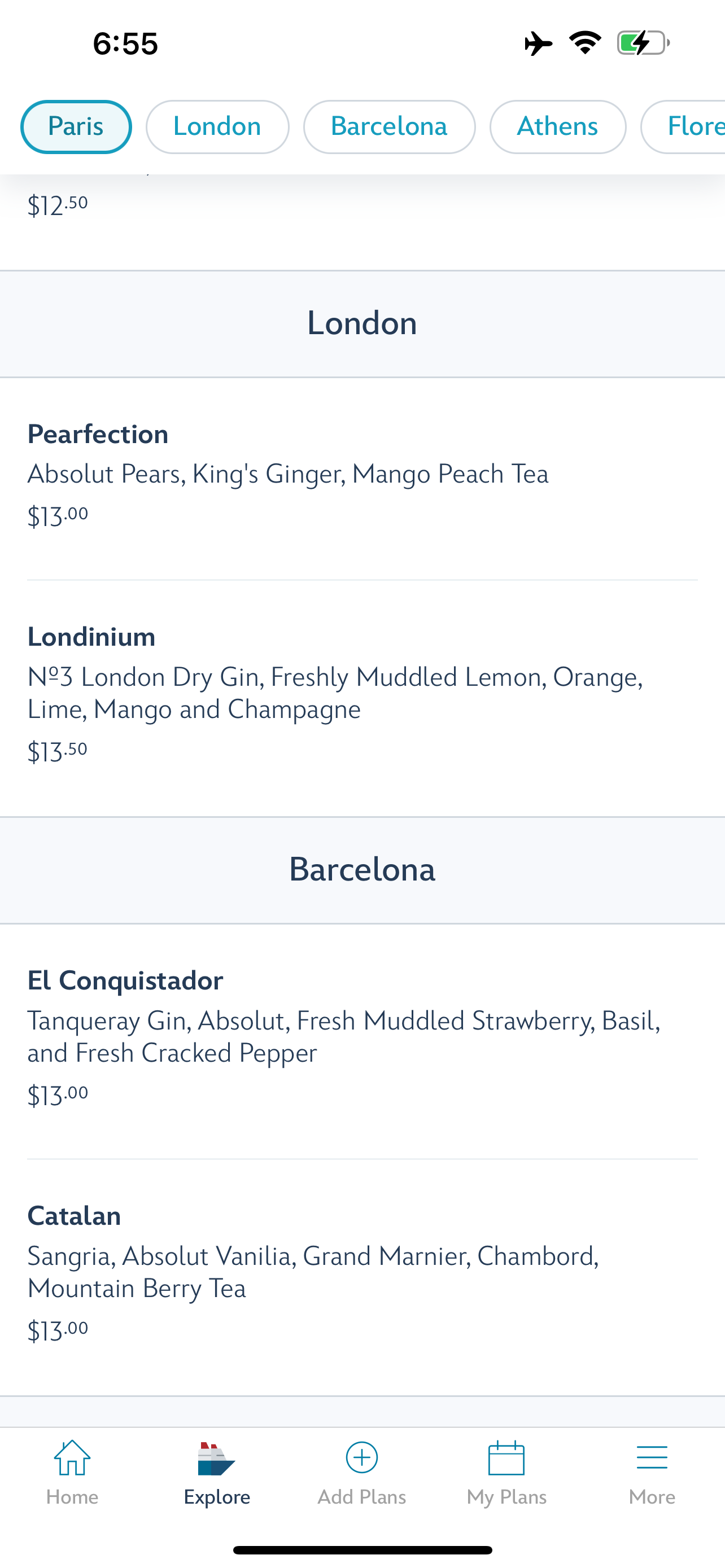Select the El Conquistador cocktail

pyautogui.click(x=125, y=980)
